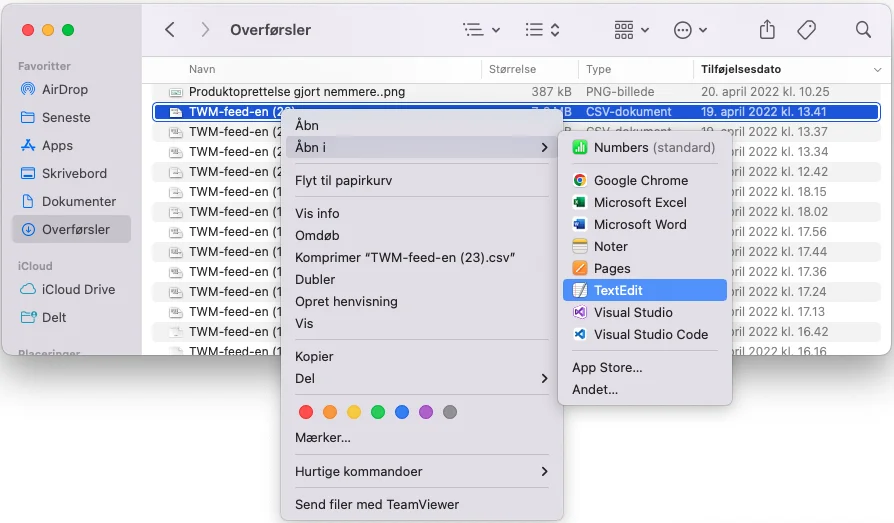Image resolution: width=894 pixels, height=523 pixels.
Task: Open file with TextEdit
Action: click(x=645, y=290)
